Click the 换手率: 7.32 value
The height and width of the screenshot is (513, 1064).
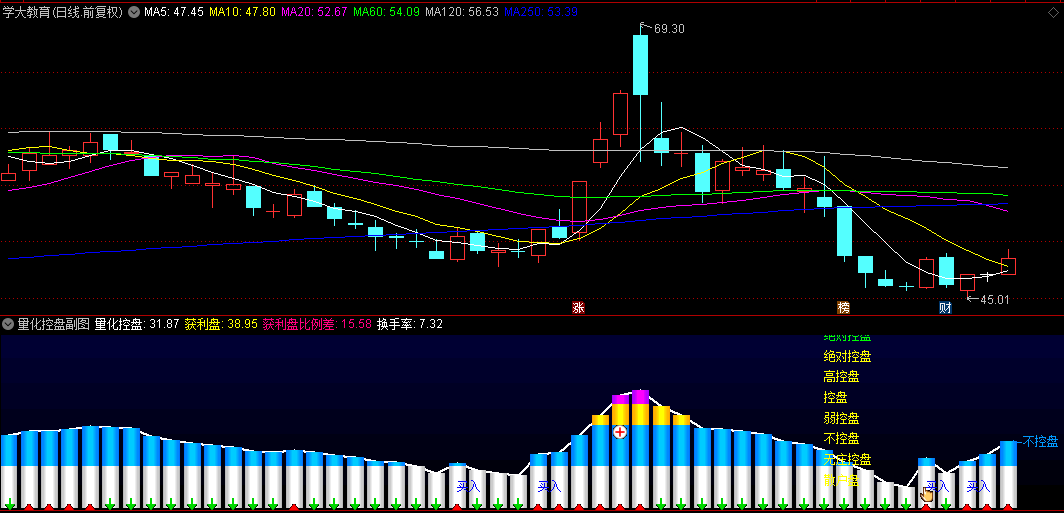(x=410, y=324)
